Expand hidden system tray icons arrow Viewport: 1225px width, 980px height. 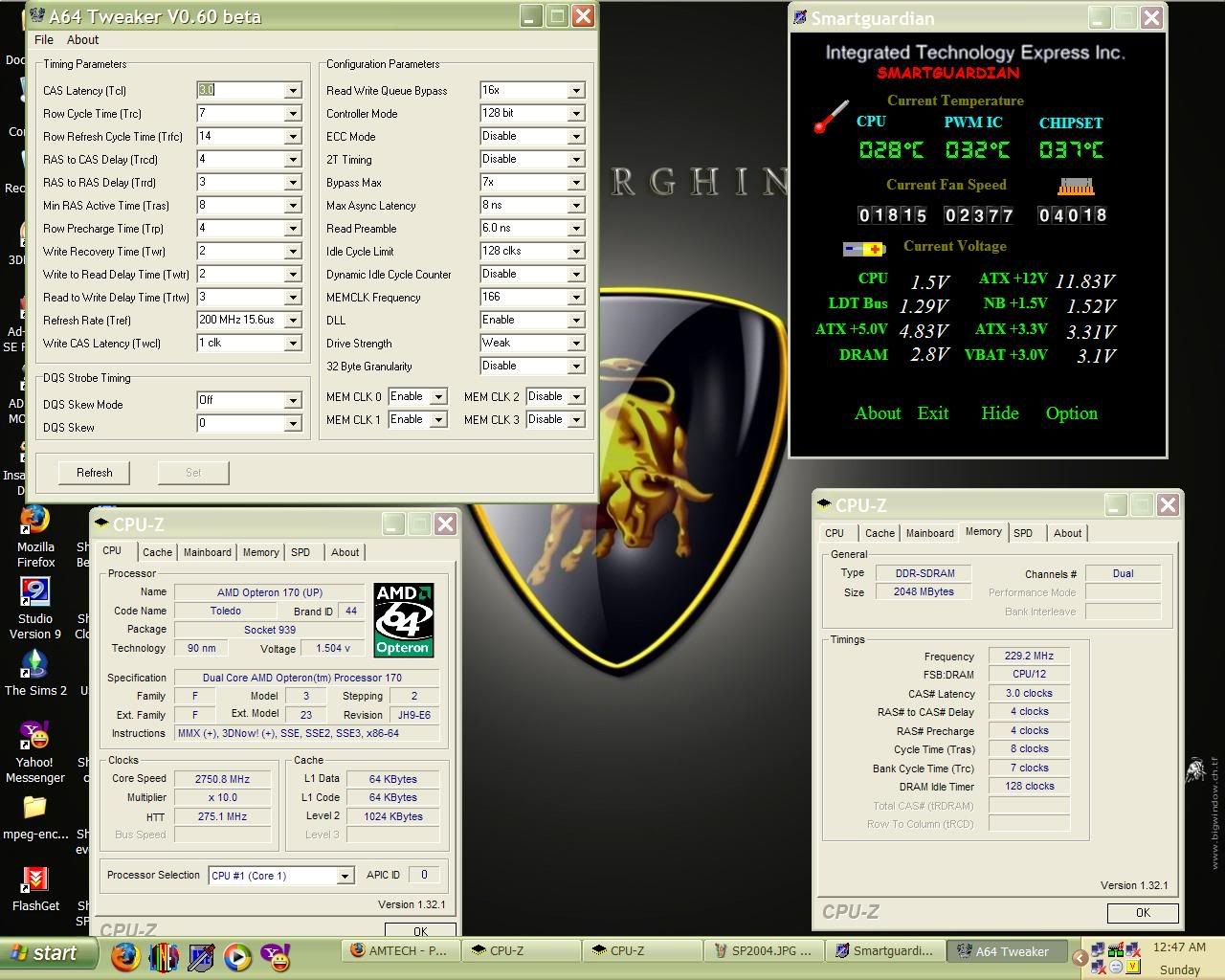point(1080,957)
